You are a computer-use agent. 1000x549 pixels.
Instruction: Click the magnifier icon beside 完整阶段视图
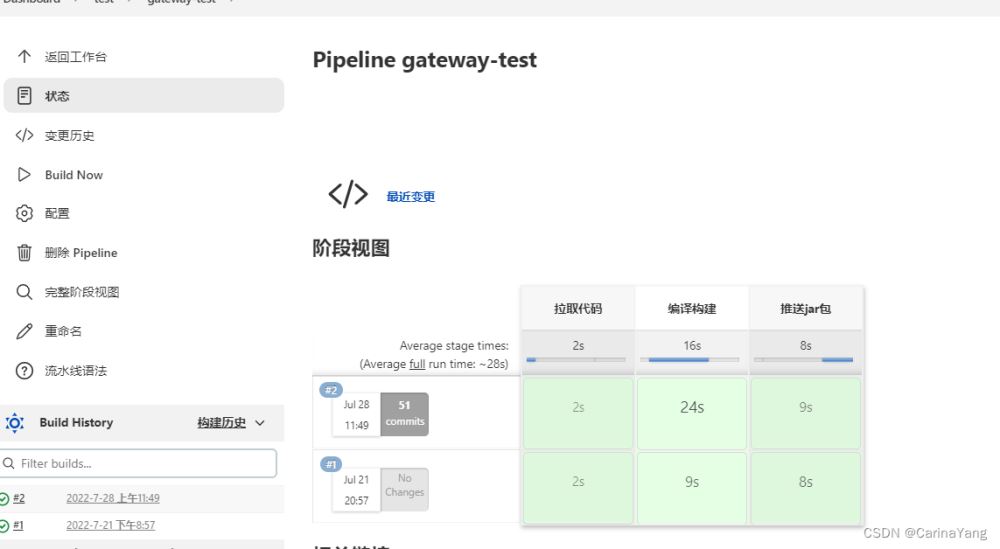(x=24, y=292)
